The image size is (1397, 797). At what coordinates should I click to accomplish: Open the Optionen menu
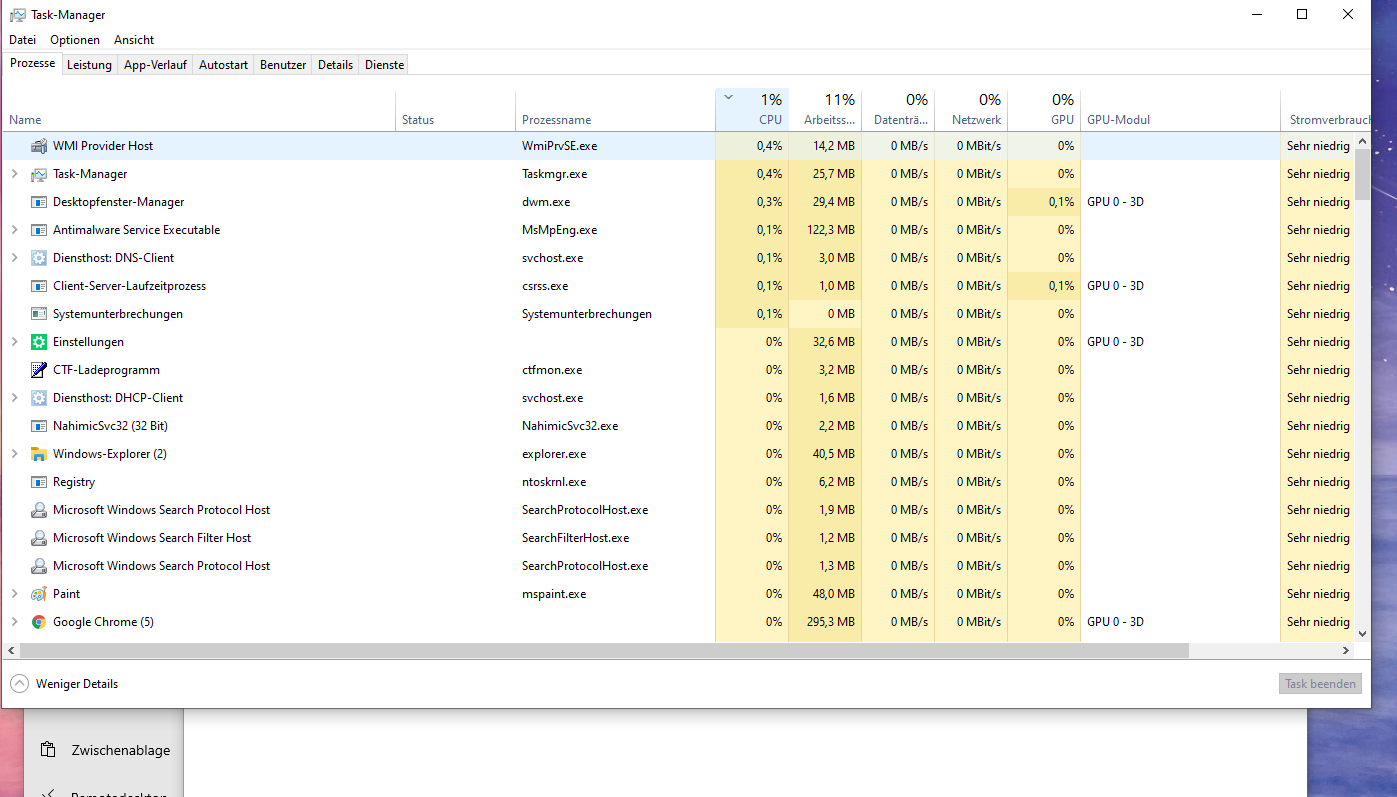pyautogui.click(x=75, y=40)
